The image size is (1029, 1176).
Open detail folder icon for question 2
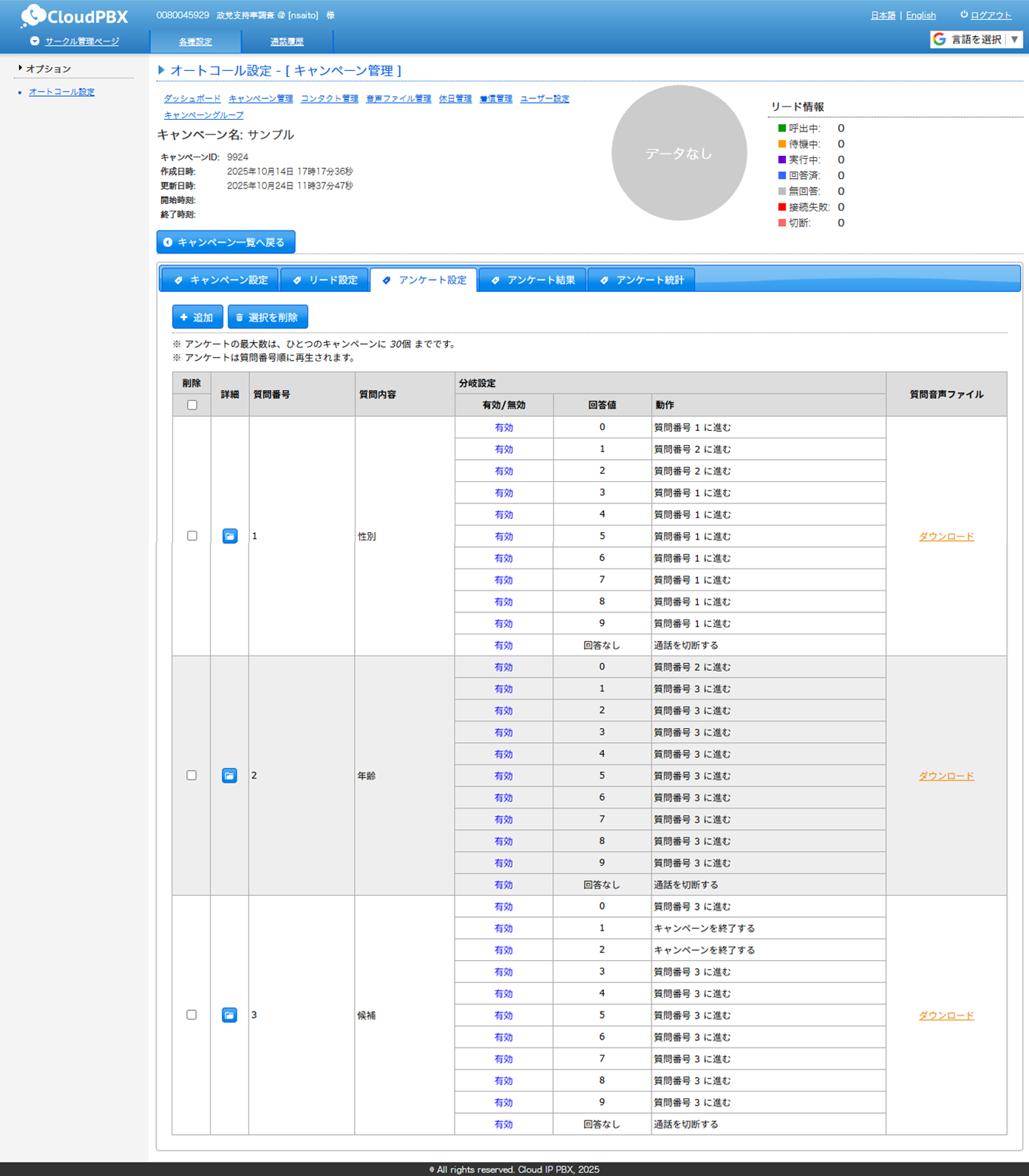(229, 775)
